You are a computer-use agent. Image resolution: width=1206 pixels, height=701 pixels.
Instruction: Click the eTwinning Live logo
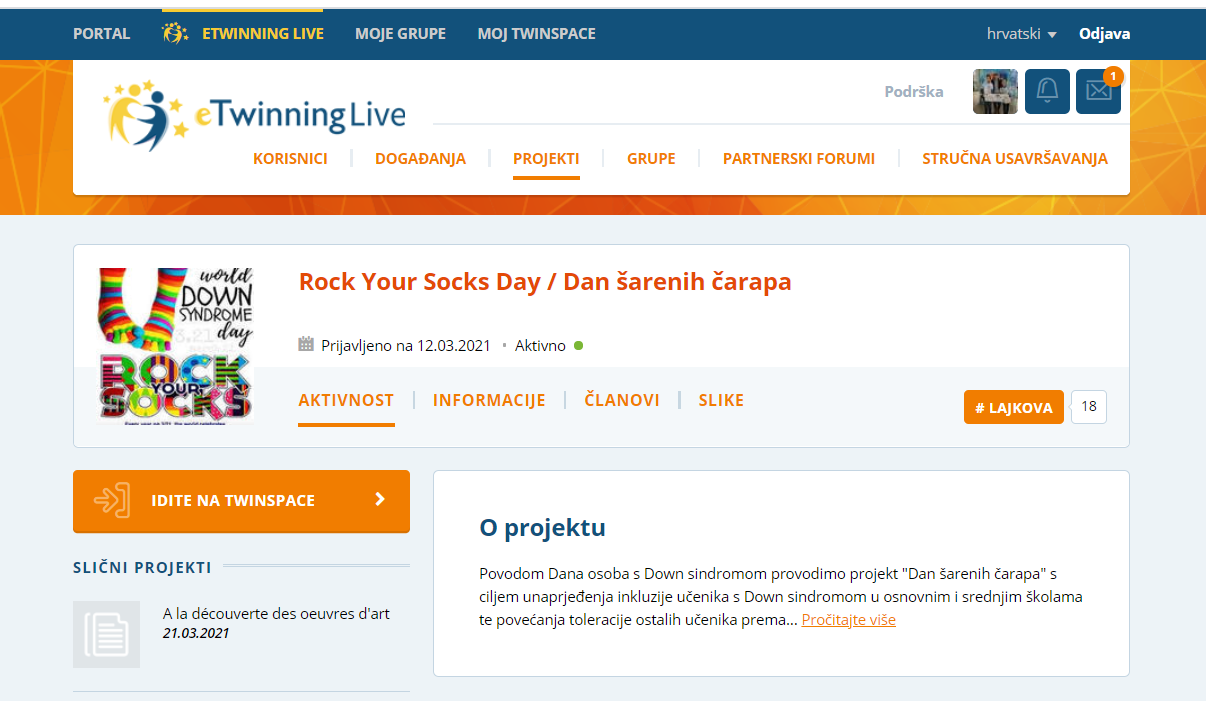[x=256, y=115]
